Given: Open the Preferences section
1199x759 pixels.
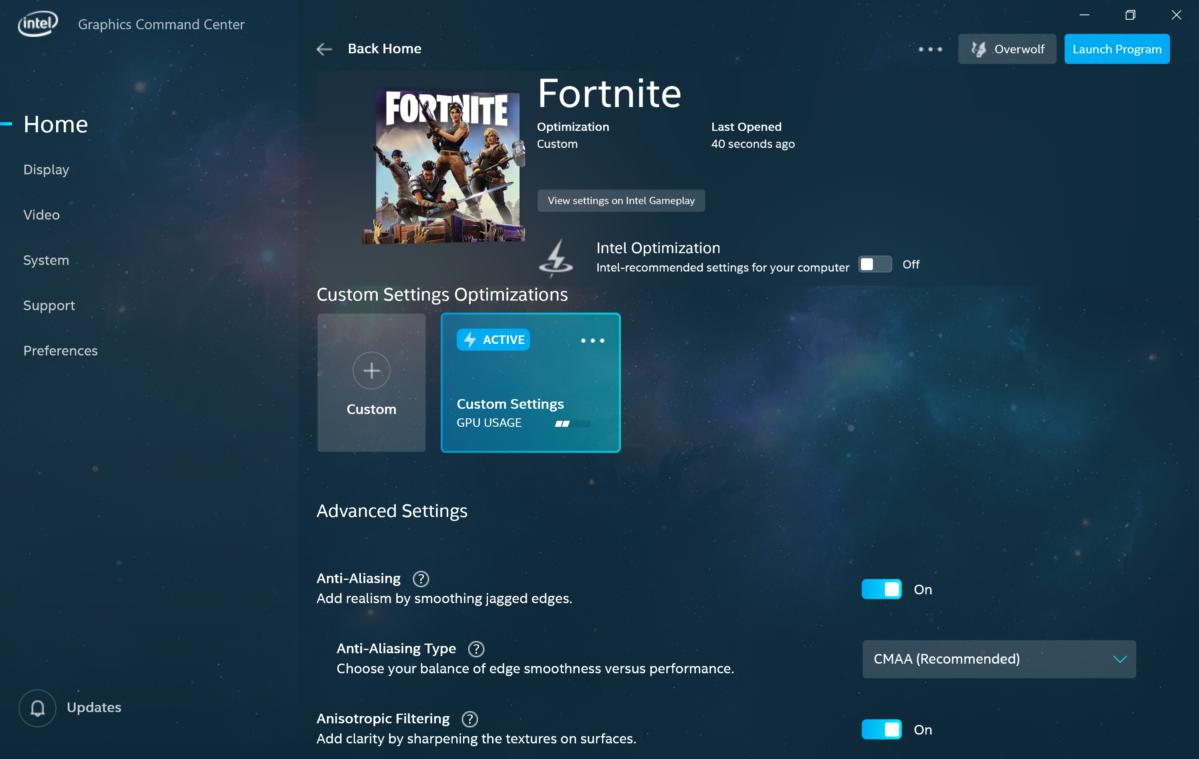Looking at the screenshot, I should [x=60, y=351].
